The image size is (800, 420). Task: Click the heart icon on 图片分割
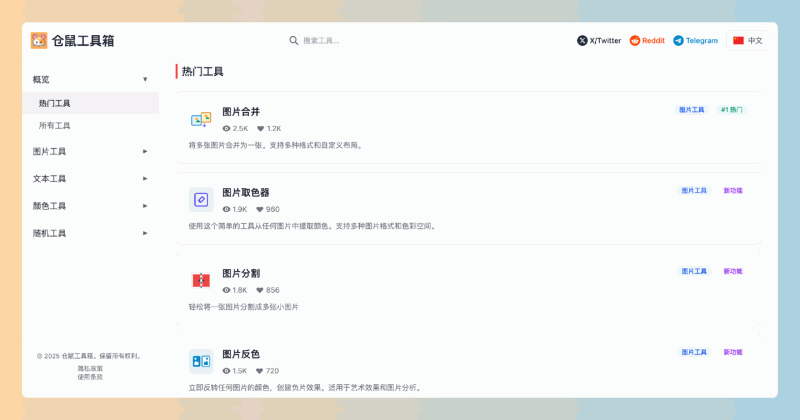tap(260, 290)
